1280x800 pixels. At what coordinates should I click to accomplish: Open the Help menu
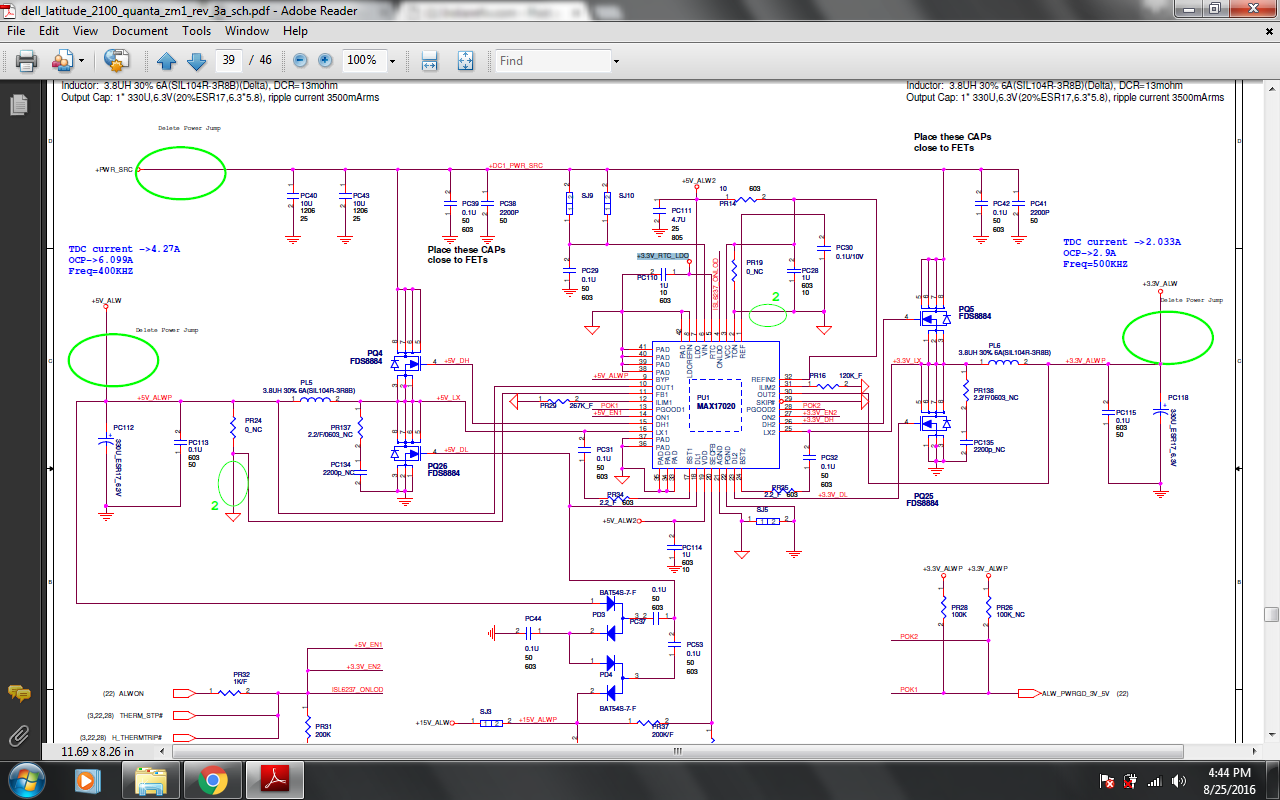tap(295, 31)
